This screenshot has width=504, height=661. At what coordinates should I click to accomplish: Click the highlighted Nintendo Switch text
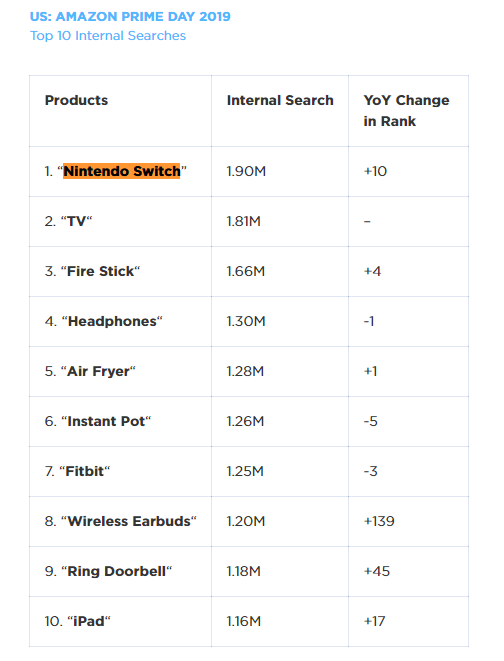[122, 171]
